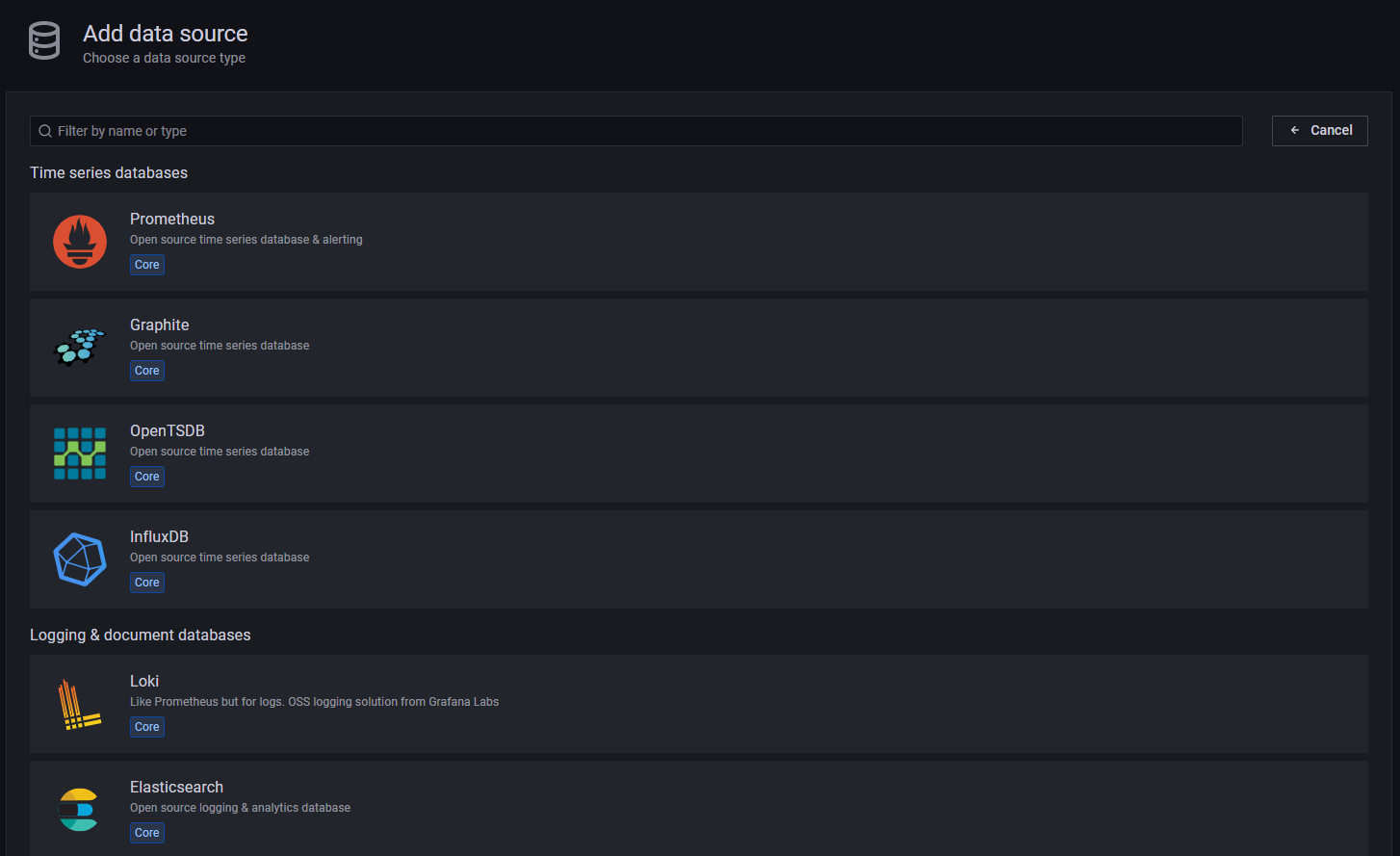Click the Elasticsearch colored logo icon
This screenshot has height=856, width=1400.
coord(78,810)
